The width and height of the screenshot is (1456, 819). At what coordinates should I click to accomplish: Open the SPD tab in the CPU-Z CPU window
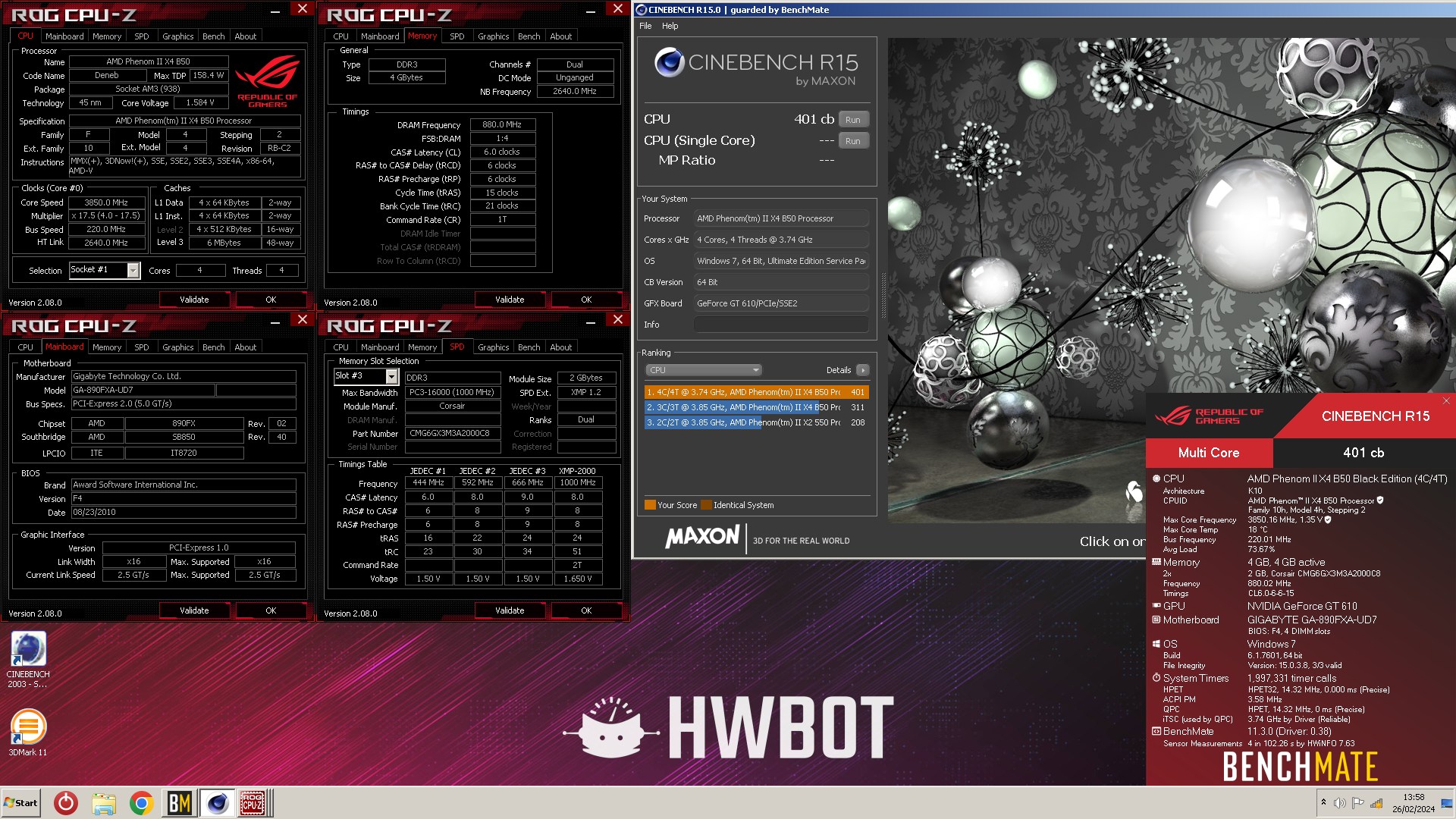coord(141,36)
